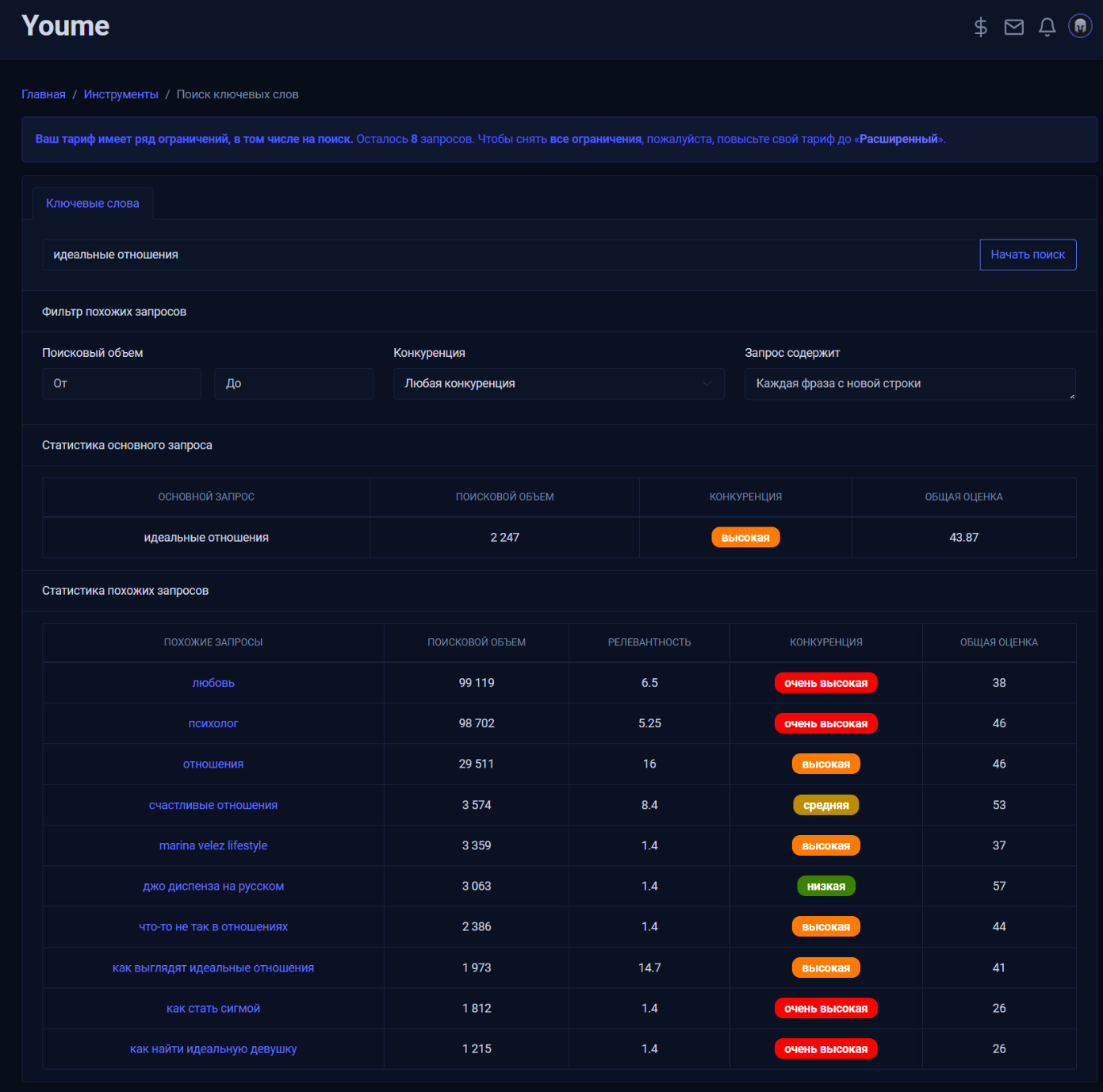Click the Каждая фраза с новой строки textarea
The image size is (1103, 1092).
(910, 383)
